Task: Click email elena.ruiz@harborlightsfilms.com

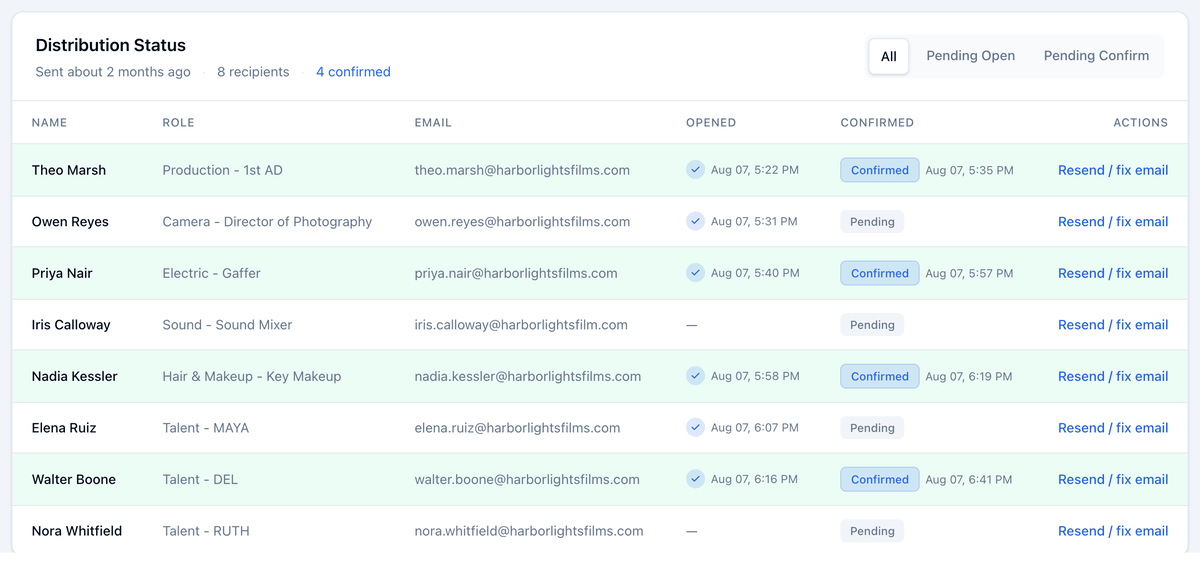Action: (517, 428)
